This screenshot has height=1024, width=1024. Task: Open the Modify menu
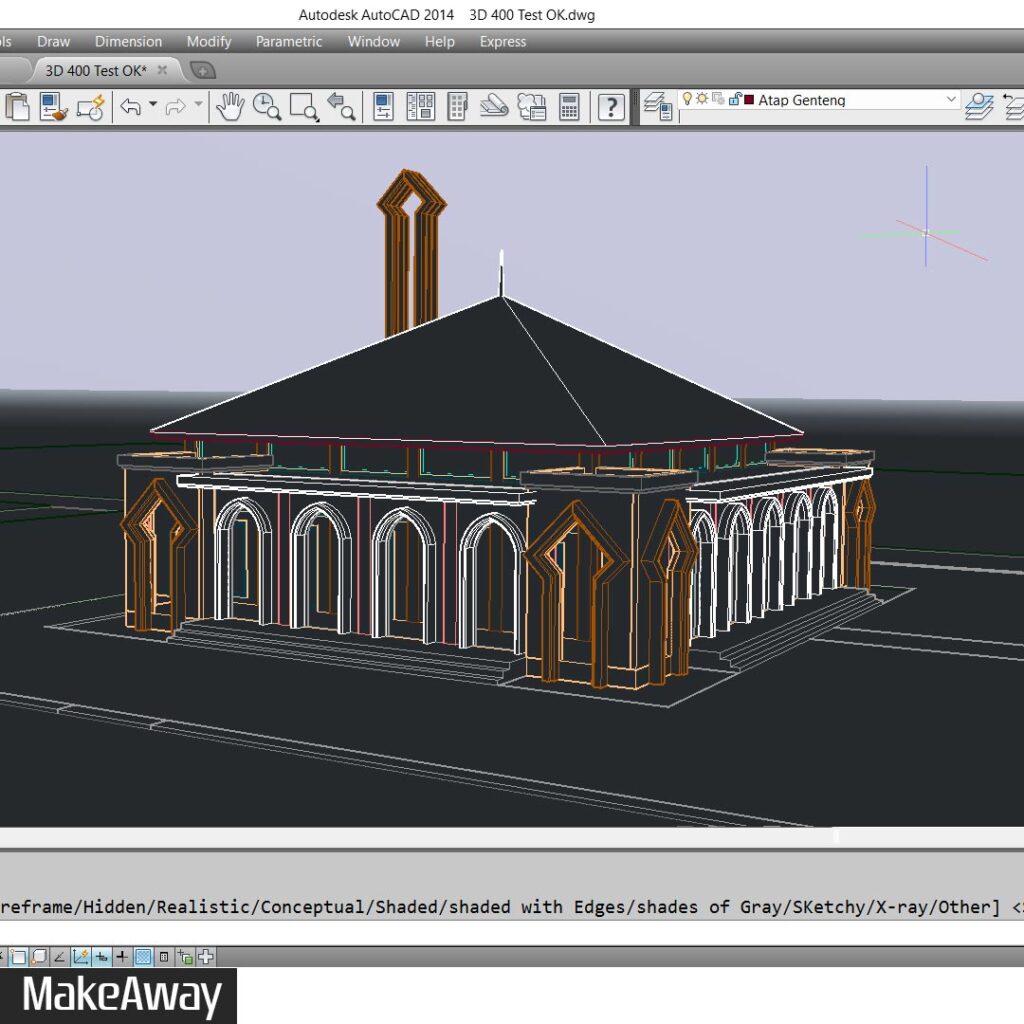[208, 42]
